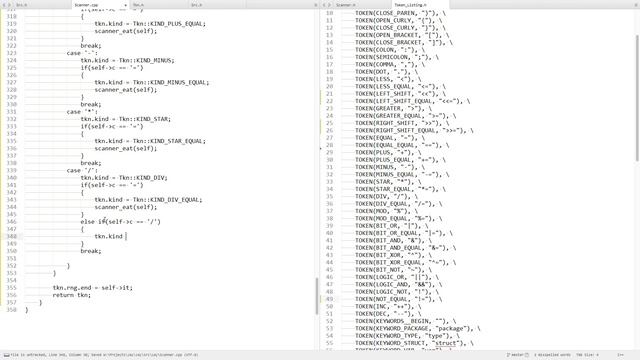Go to next tab in right pane

point(329,5)
